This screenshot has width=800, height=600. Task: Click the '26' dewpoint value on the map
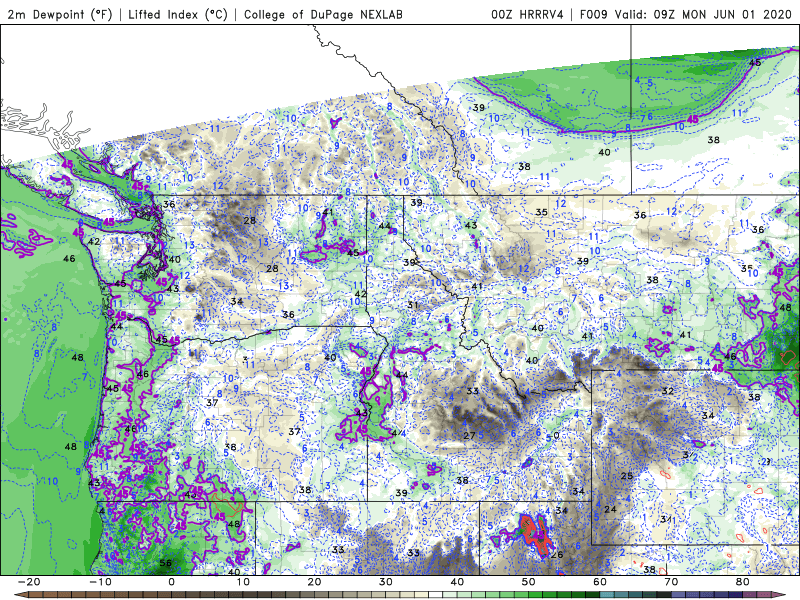(557, 555)
